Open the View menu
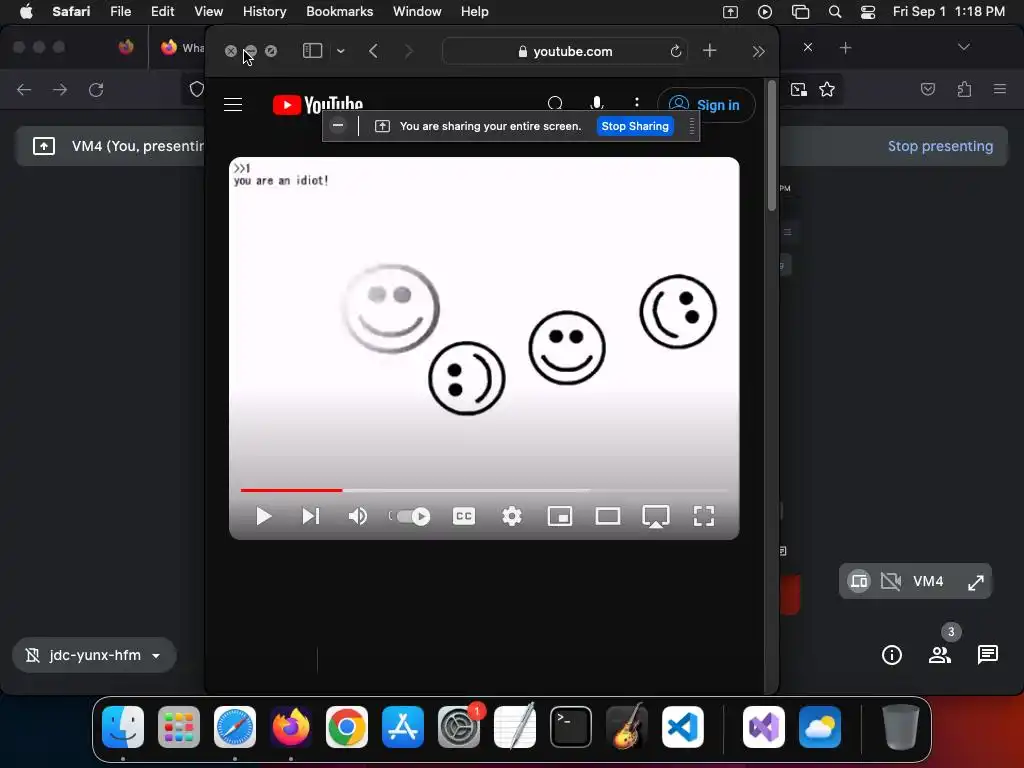This screenshot has width=1024, height=768. (208, 12)
